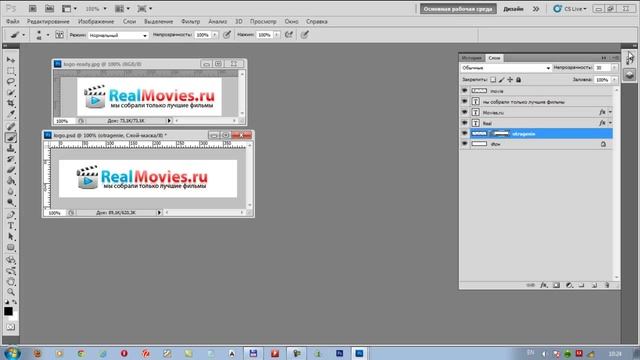Click the foreground color swatch
The width and height of the screenshot is (640, 360).
click(8, 311)
